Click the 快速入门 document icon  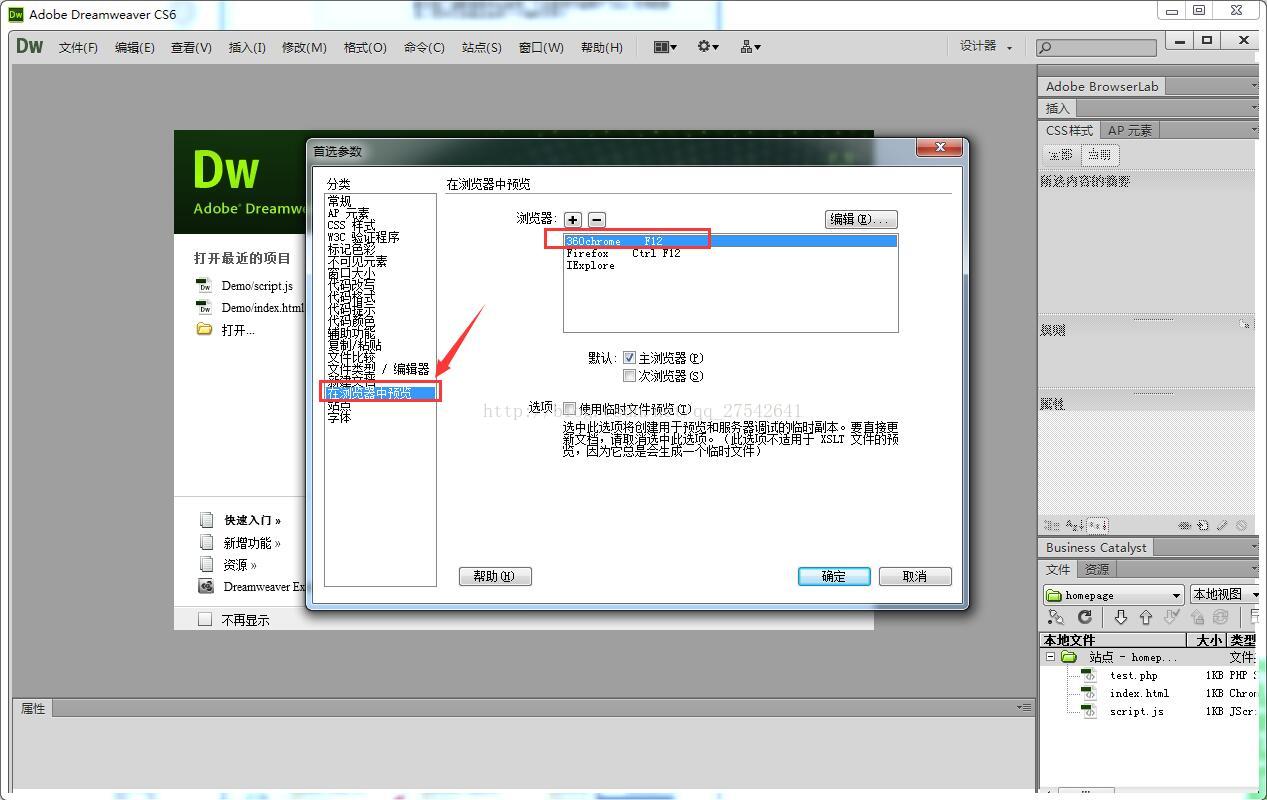pos(207,520)
